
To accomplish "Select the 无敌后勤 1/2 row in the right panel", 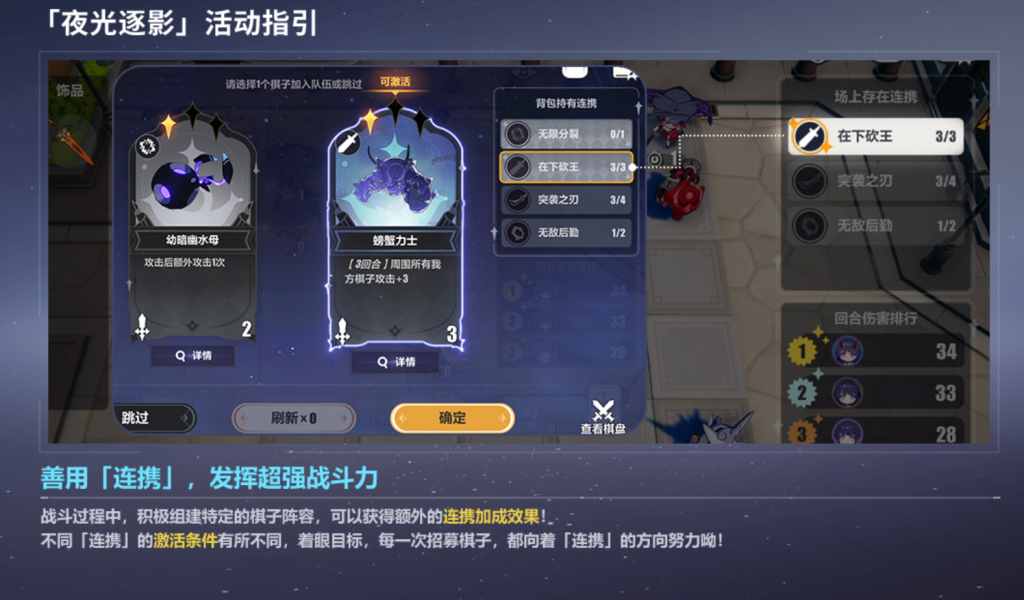I will coord(876,226).
